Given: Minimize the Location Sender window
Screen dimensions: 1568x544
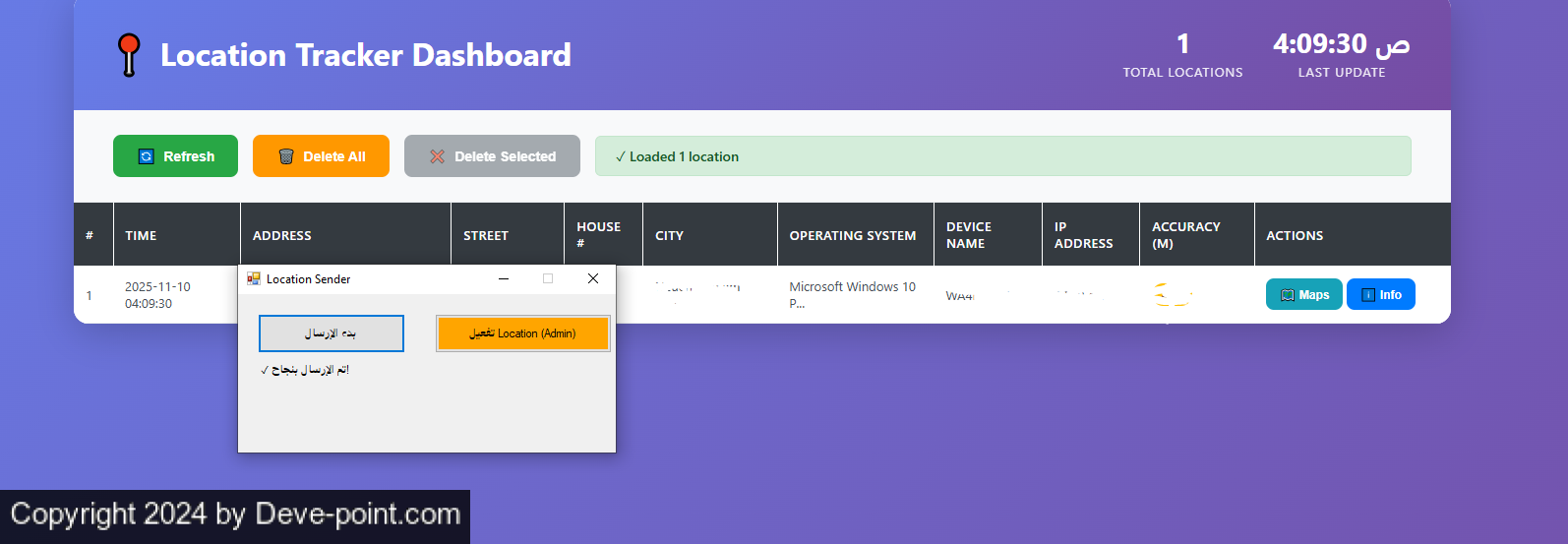Looking at the screenshot, I should pos(504,279).
